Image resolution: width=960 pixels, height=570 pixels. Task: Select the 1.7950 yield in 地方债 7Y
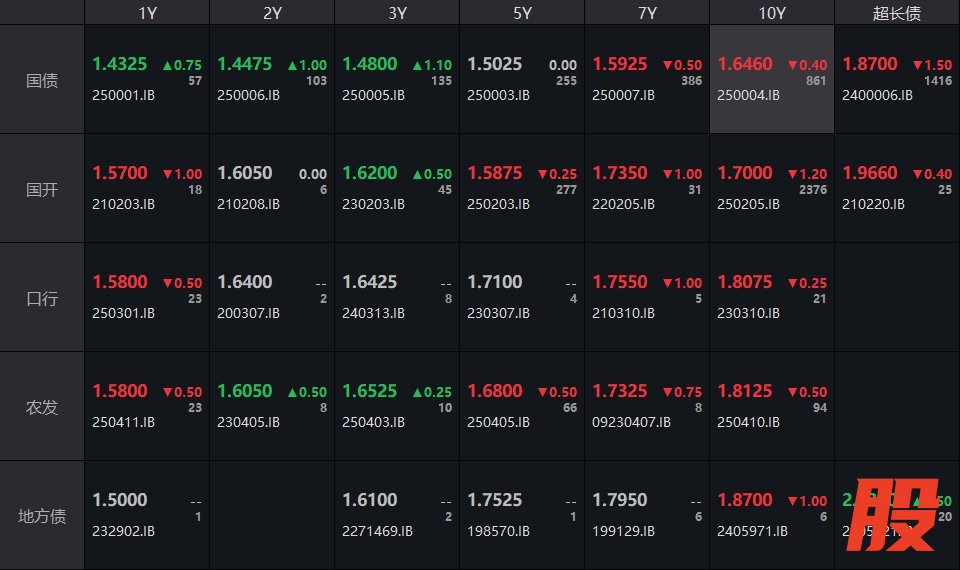tap(620, 500)
